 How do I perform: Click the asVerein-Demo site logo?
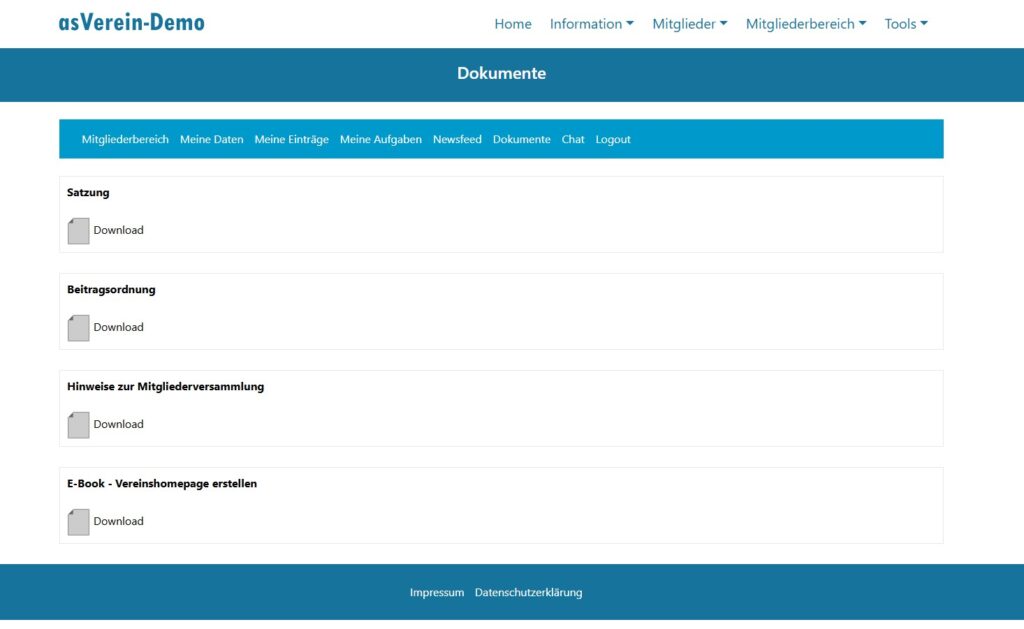pyautogui.click(x=131, y=22)
